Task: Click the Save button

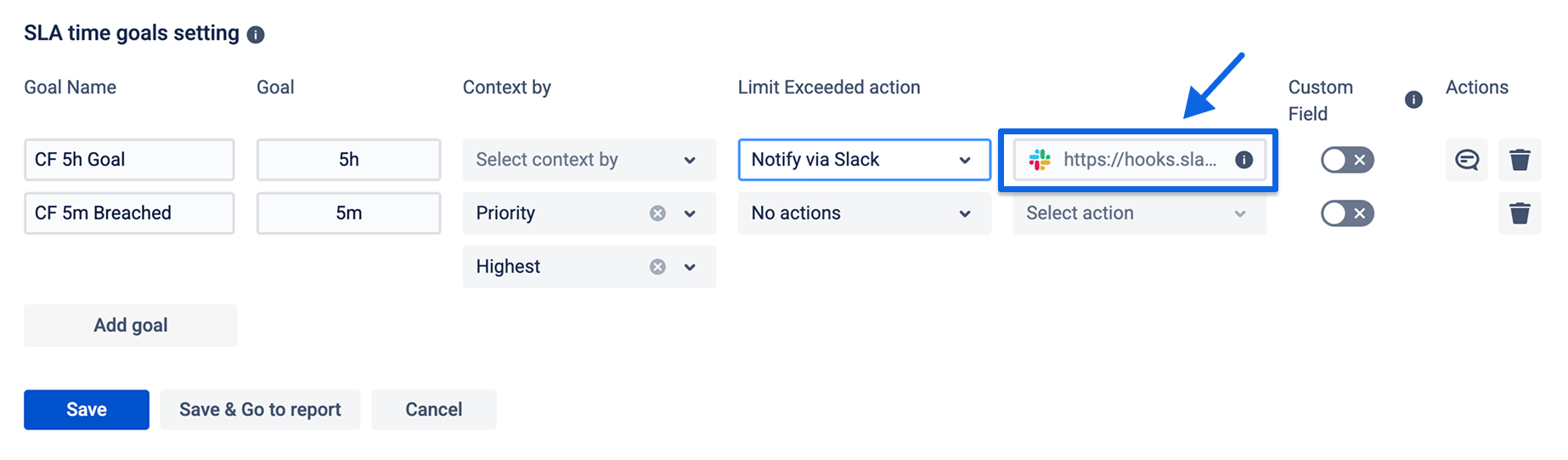Action: [x=87, y=410]
